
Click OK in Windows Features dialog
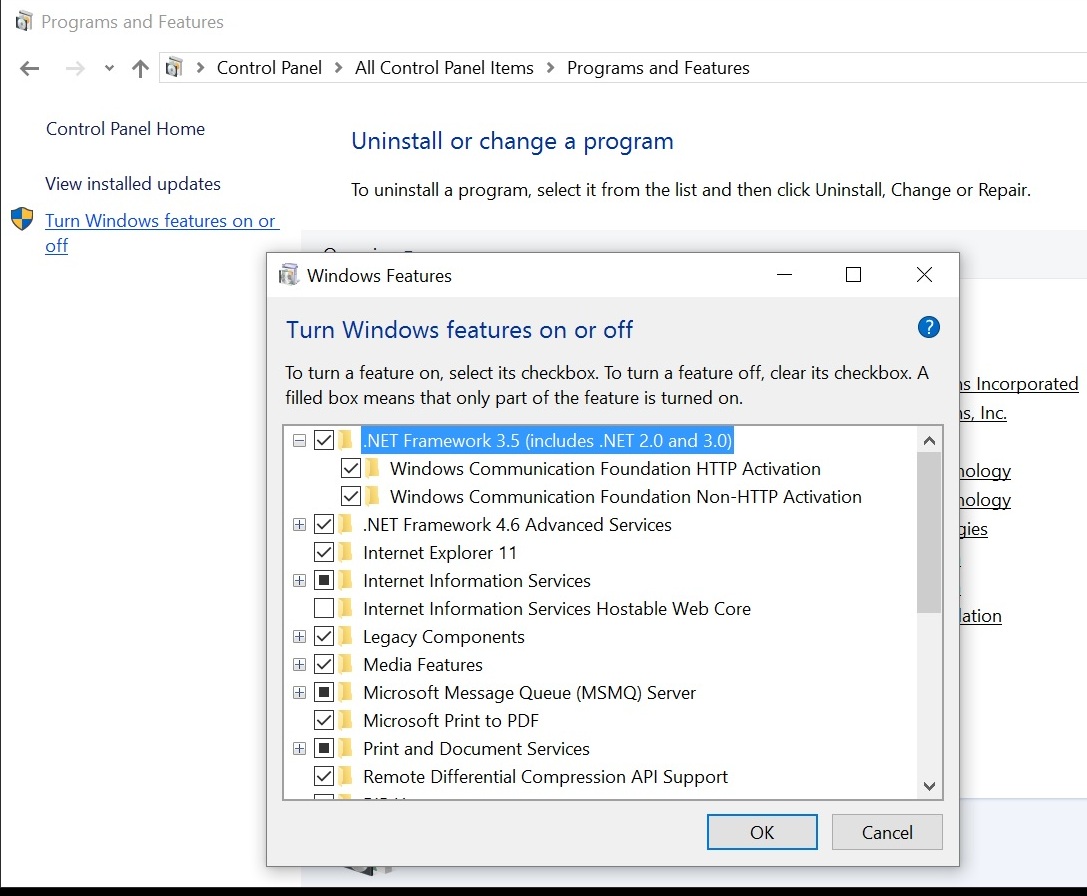point(762,832)
